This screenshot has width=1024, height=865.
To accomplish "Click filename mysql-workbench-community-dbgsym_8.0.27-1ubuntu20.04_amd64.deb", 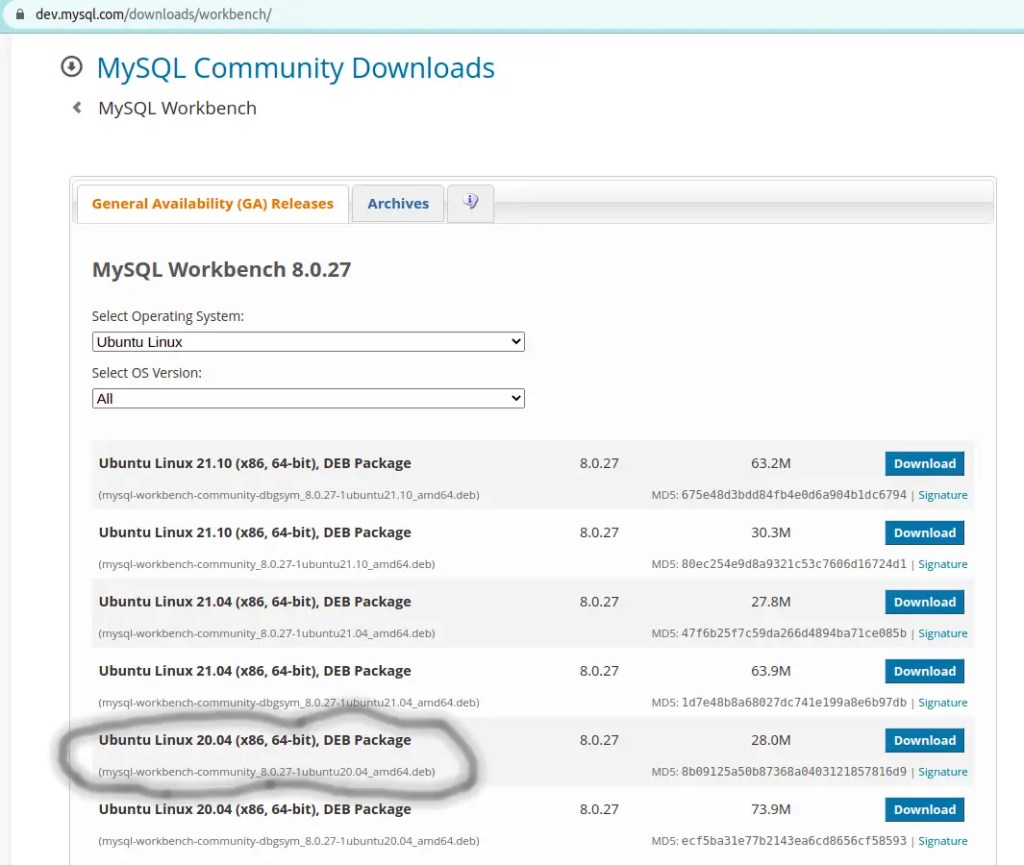I will (x=289, y=841).
